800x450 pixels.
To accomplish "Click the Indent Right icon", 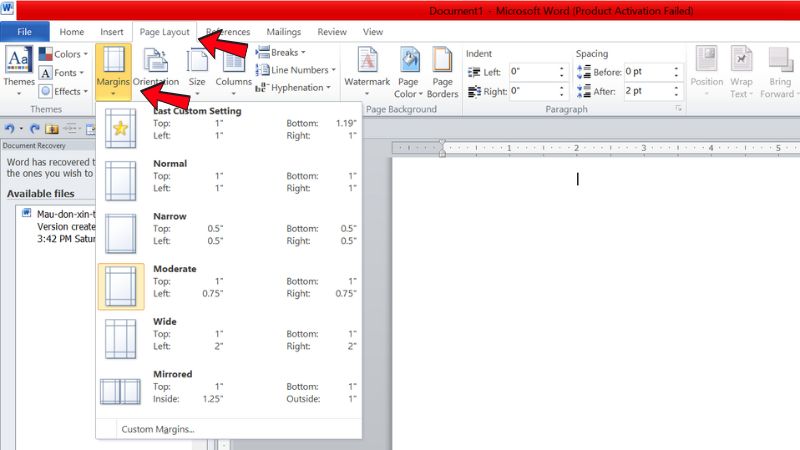I will 473,91.
